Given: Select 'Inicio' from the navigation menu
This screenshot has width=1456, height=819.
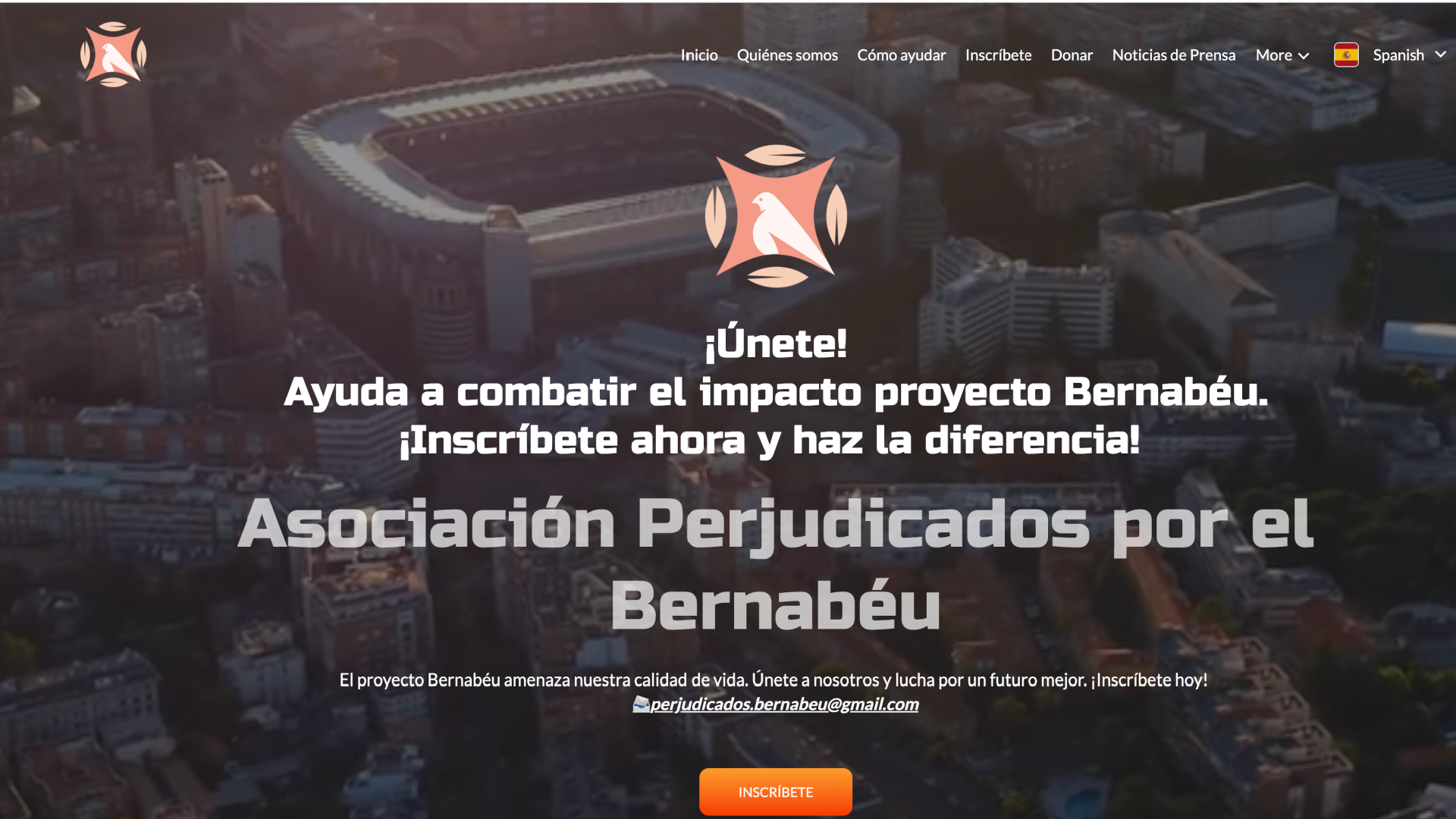Looking at the screenshot, I should click(x=699, y=54).
